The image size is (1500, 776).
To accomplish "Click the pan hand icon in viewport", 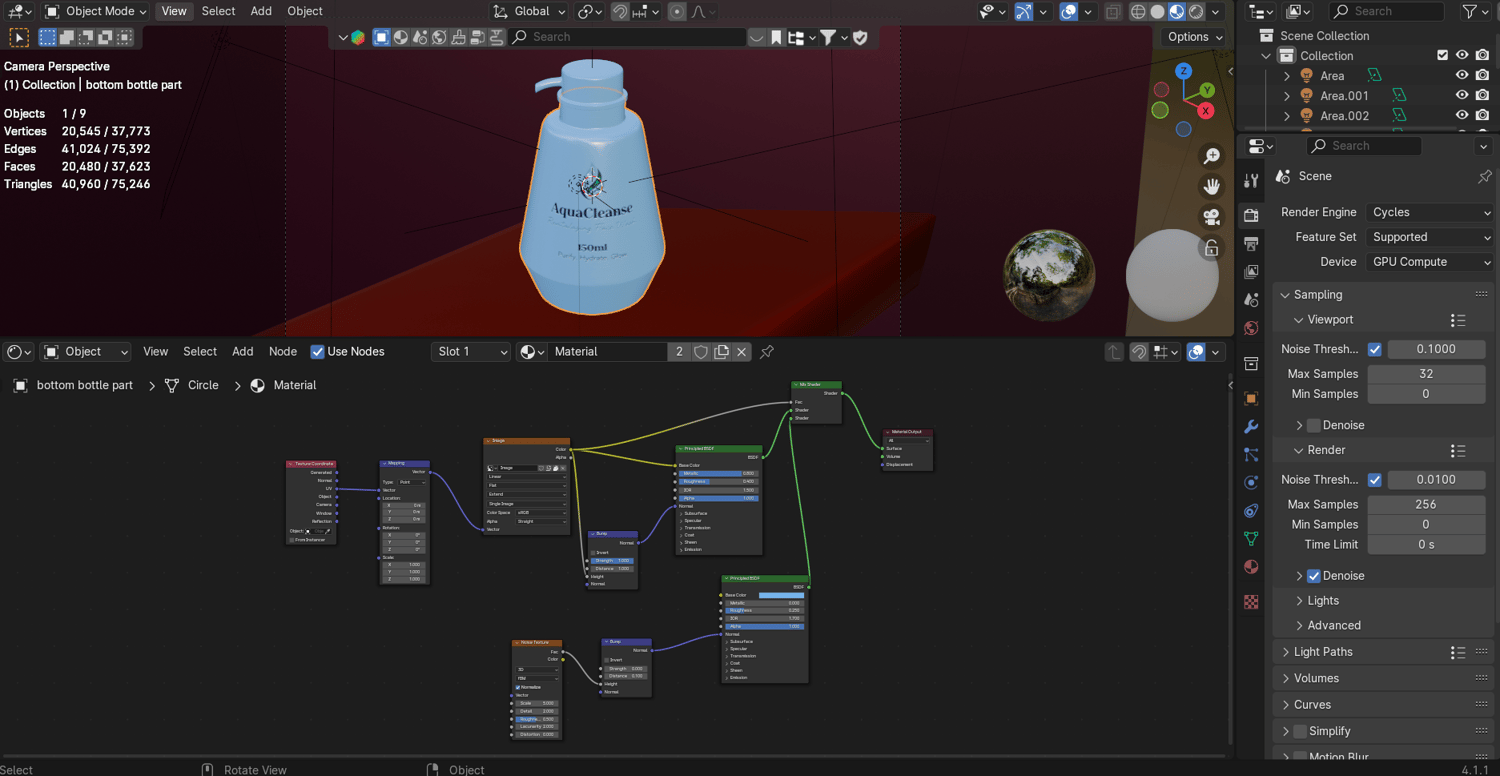I will point(1211,186).
